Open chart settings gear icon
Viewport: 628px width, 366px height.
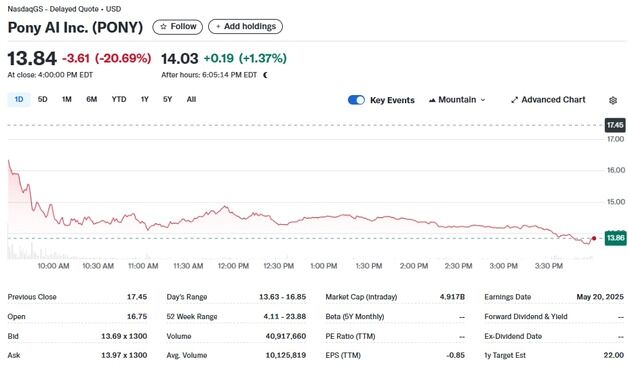[x=613, y=100]
